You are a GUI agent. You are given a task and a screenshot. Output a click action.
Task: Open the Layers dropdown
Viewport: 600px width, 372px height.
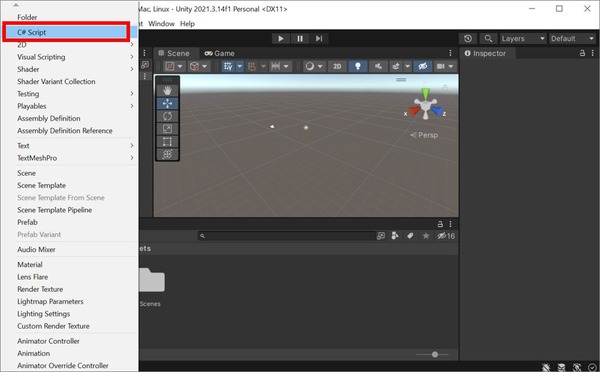(523, 38)
